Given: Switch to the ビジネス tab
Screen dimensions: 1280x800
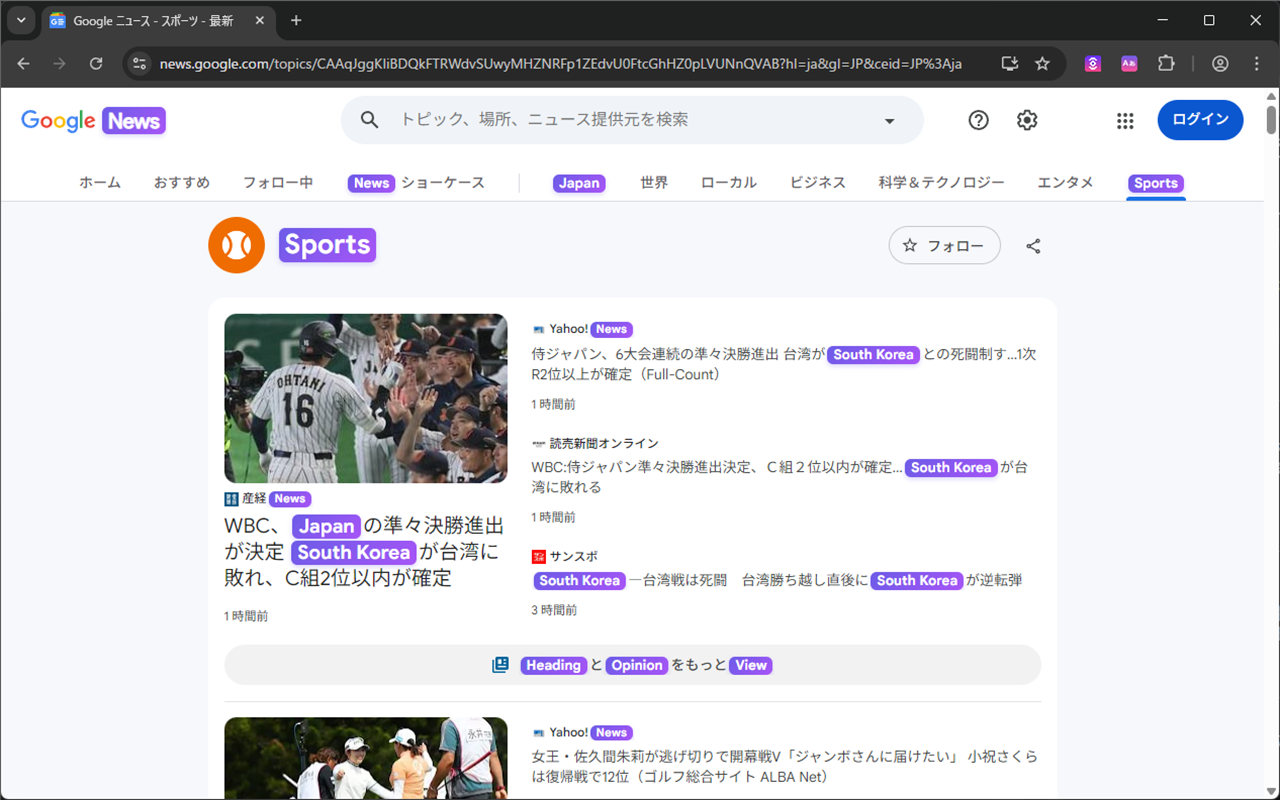Looking at the screenshot, I should pos(817,182).
